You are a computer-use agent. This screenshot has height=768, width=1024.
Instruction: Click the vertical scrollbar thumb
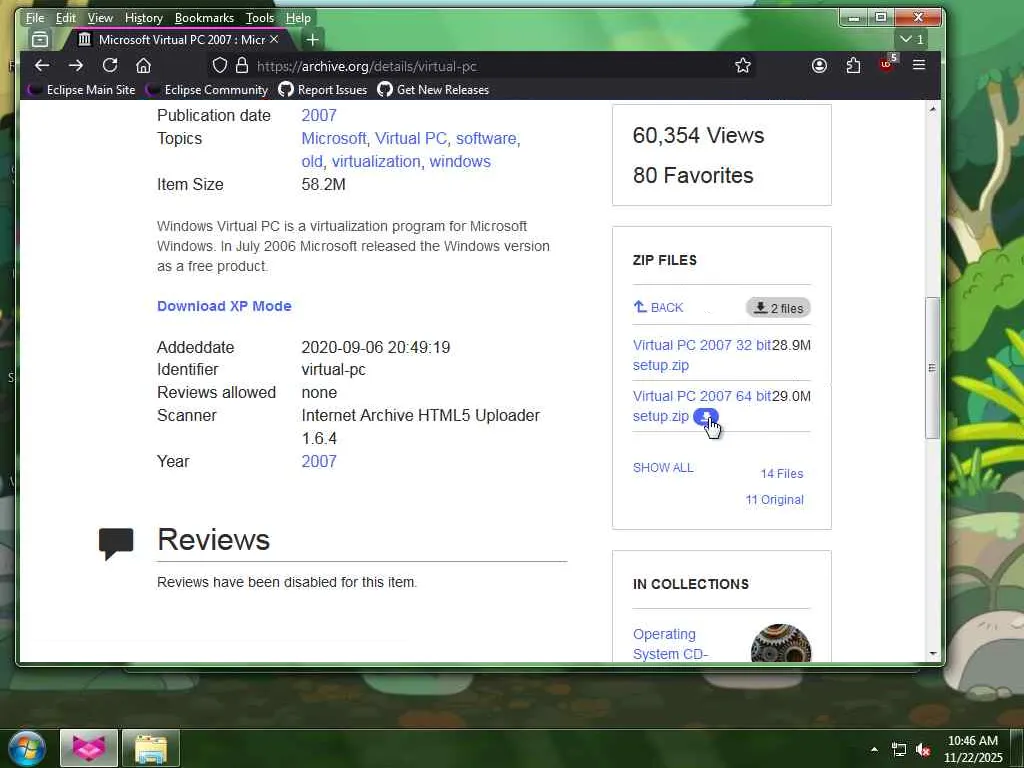click(933, 368)
